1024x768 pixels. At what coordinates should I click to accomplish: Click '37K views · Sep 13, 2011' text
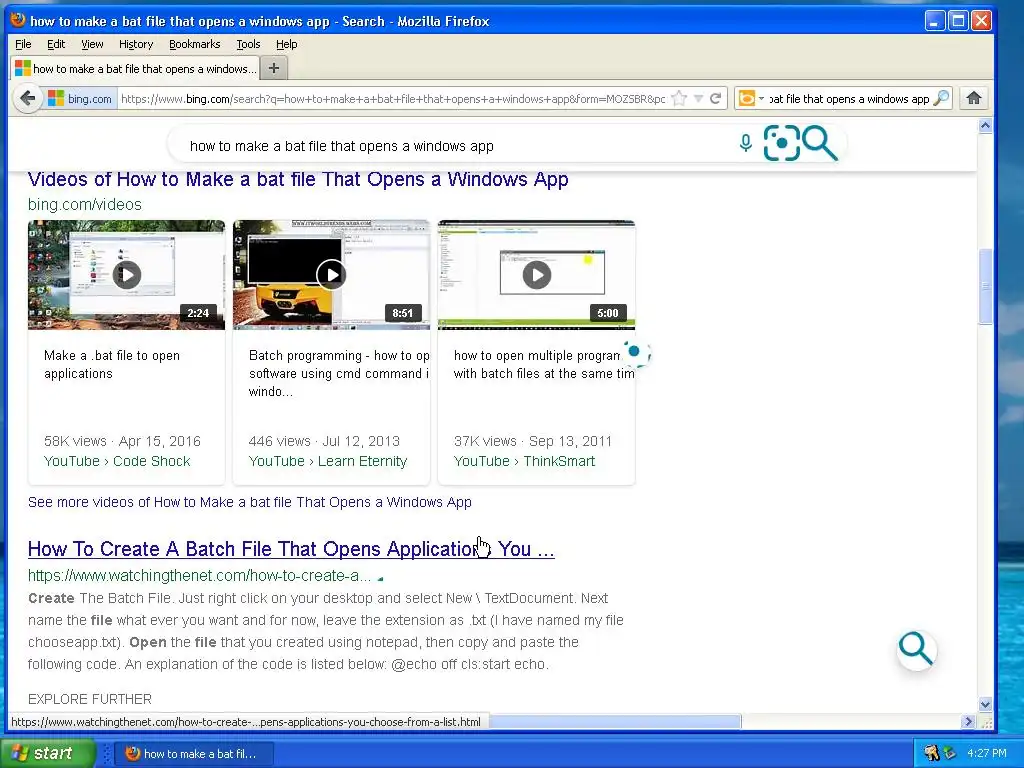pos(533,441)
